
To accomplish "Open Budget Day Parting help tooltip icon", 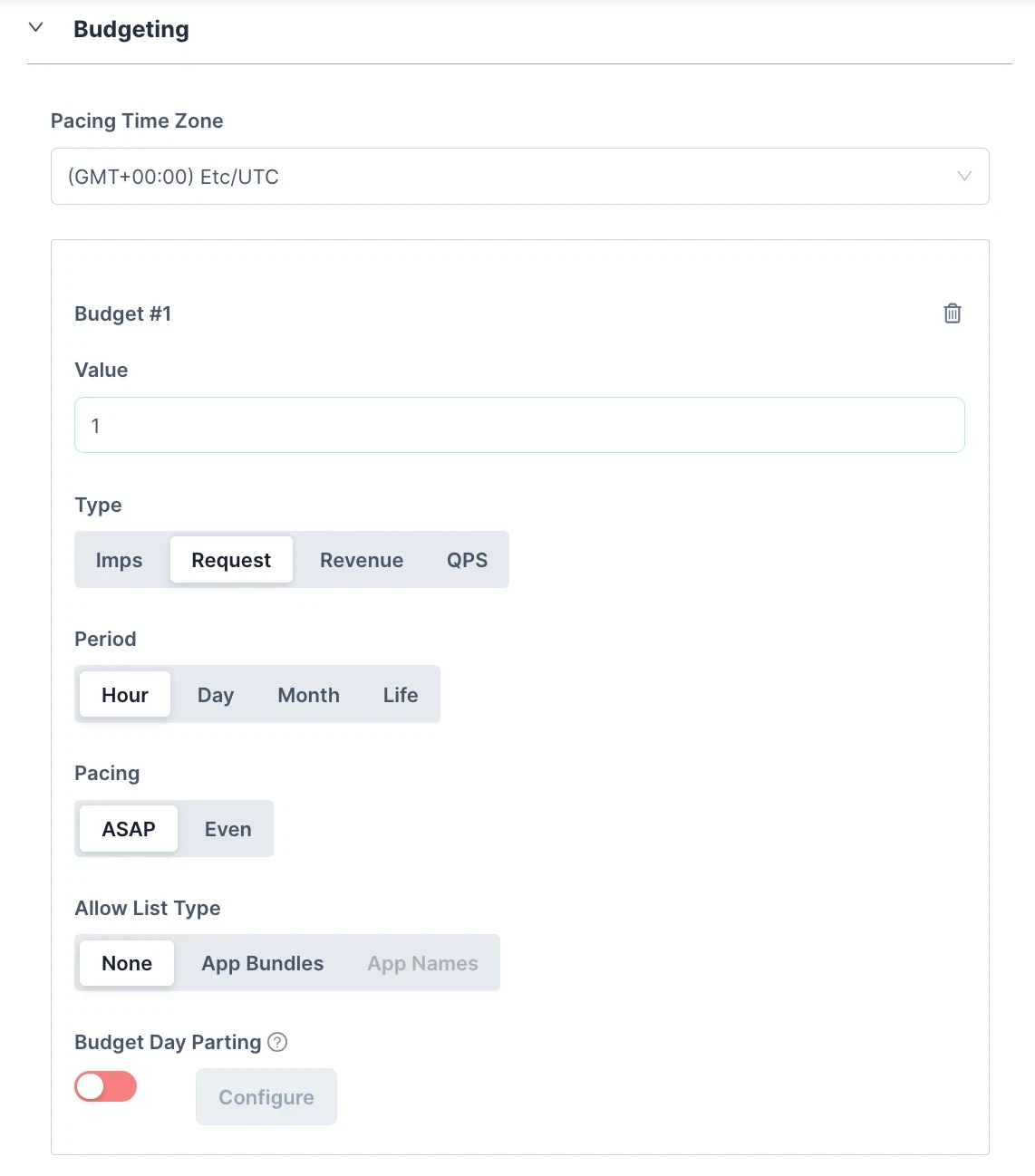I will coord(278,1042).
